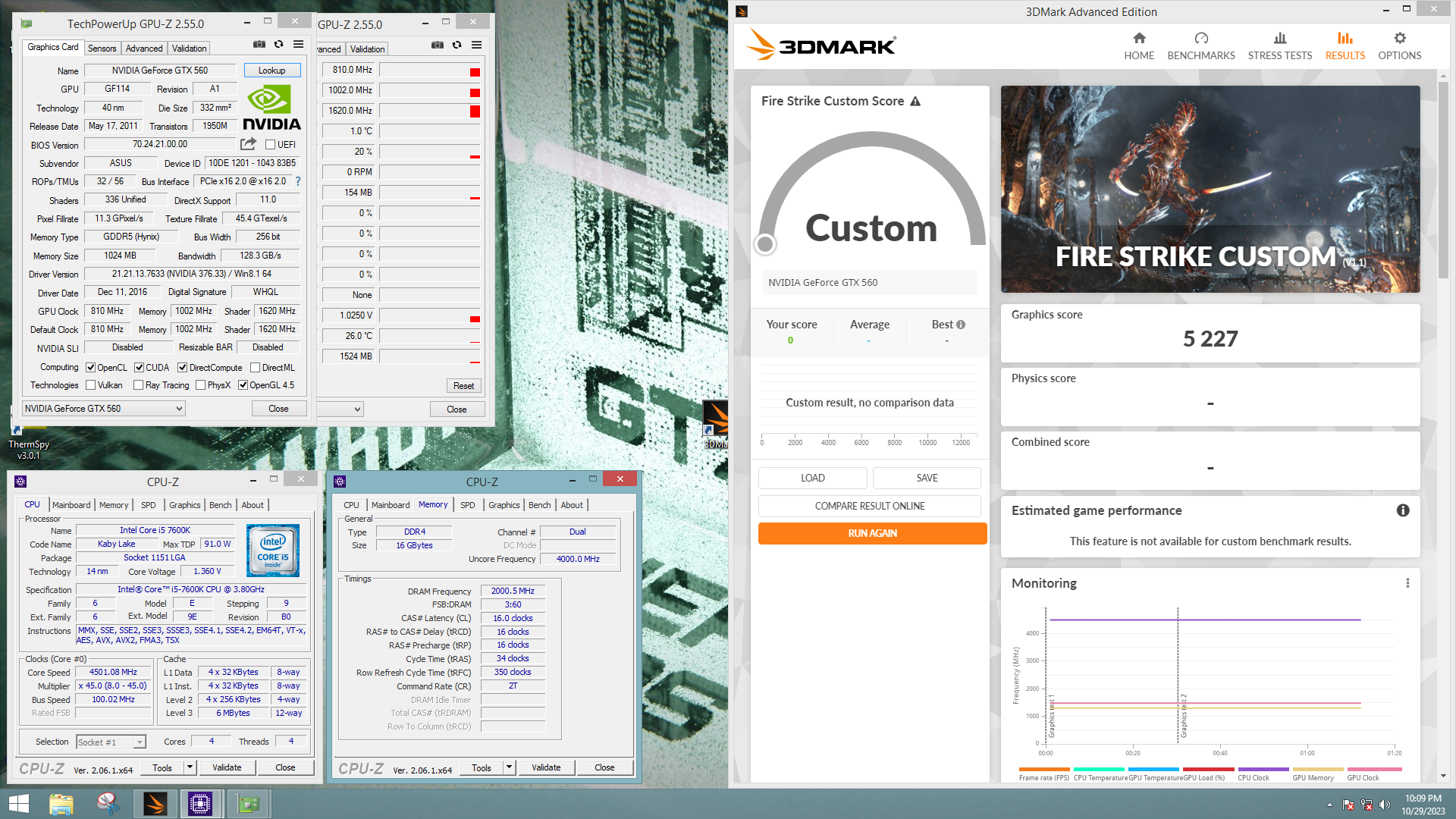The image size is (1456, 819).
Task: Click 3DMark vertical scrollbar down arrow
Action: point(1443,777)
